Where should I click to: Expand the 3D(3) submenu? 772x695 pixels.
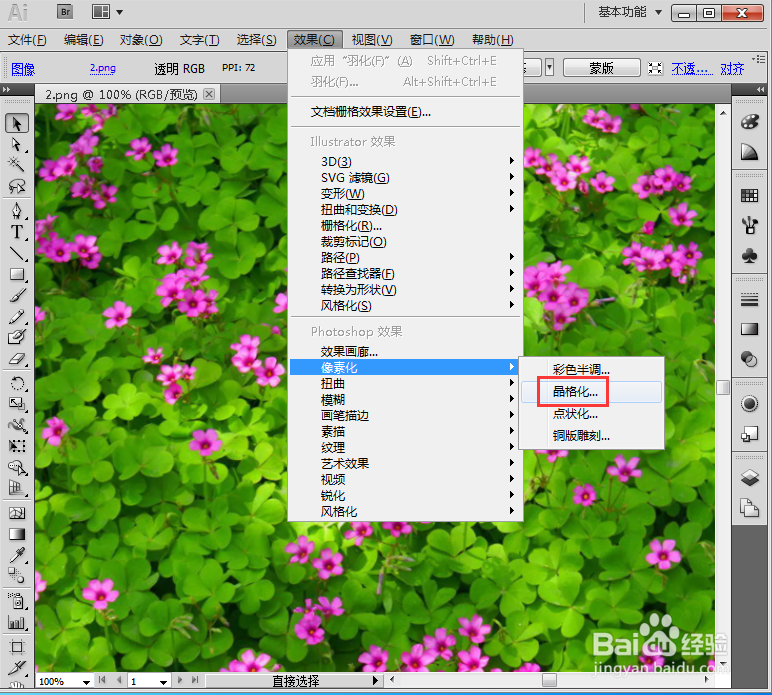pyautogui.click(x=406, y=161)
